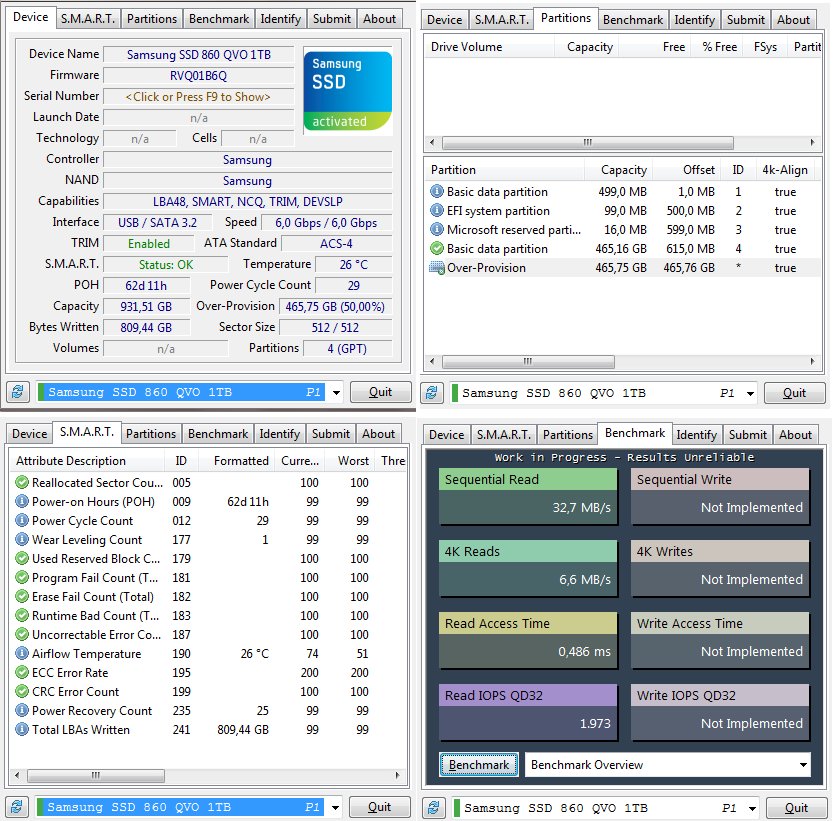Click the info icon beside Power-on Hours (POH)
The image size is (833, 821).
click(x=22, y=502)
